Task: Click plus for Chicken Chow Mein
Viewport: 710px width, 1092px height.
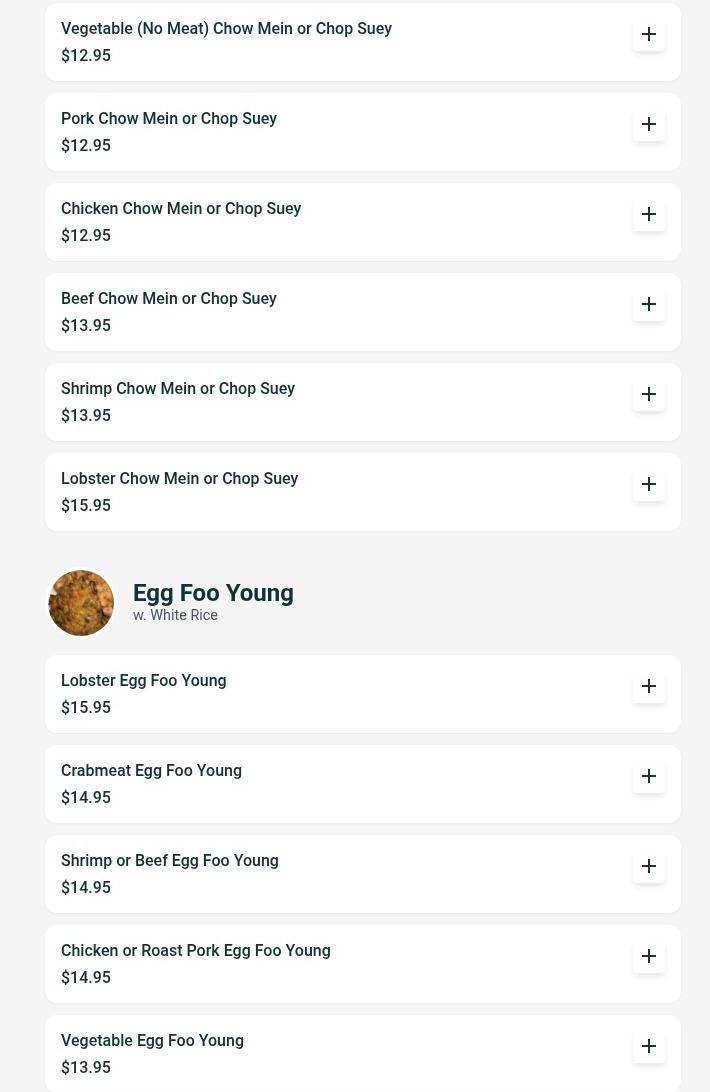Action: point(649,214)
